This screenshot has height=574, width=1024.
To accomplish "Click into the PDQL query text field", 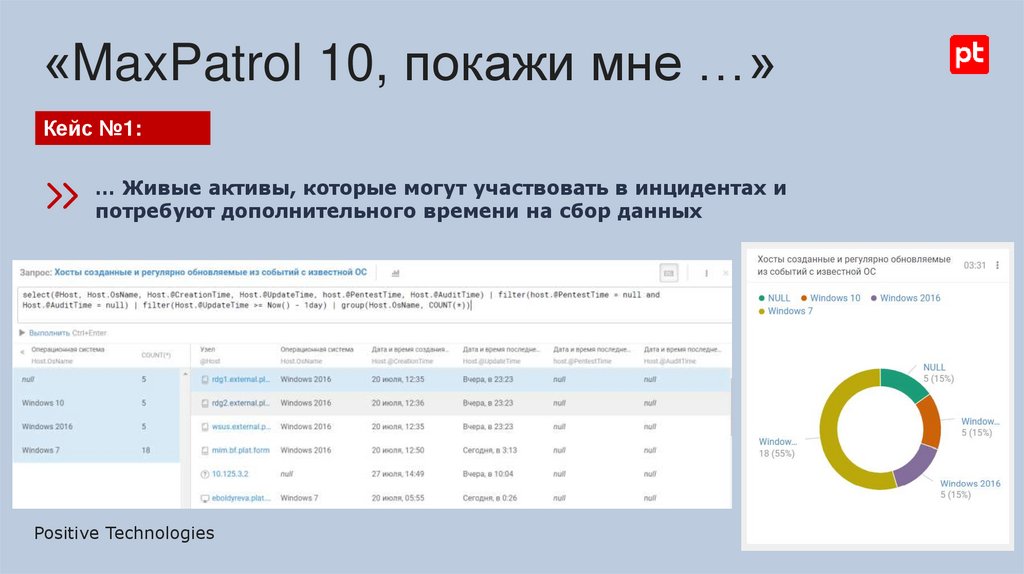I will point(374,303).
